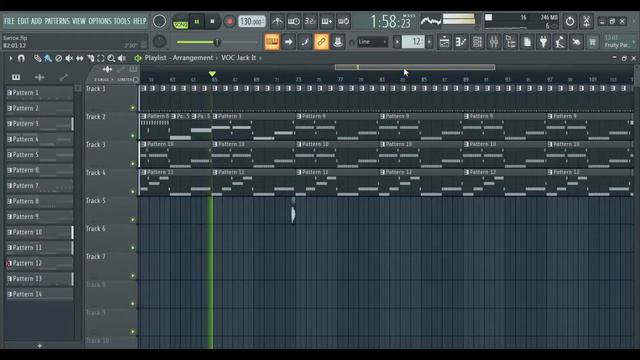Click the red Record button

point(229,22)
